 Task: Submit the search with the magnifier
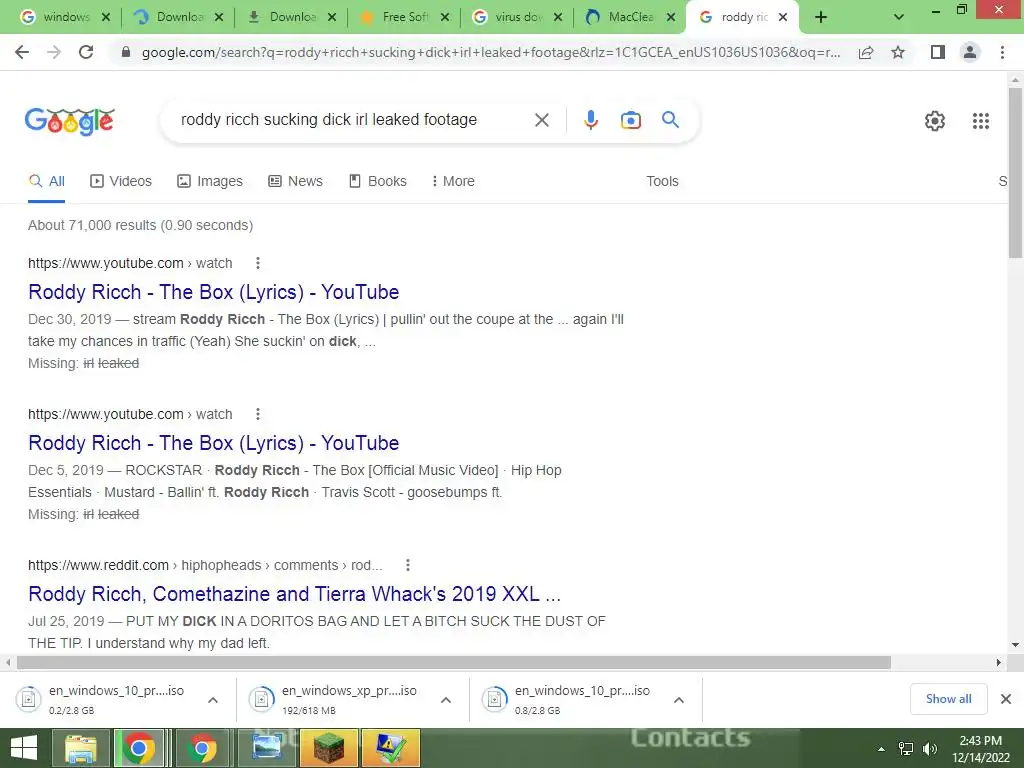[670, 120]
